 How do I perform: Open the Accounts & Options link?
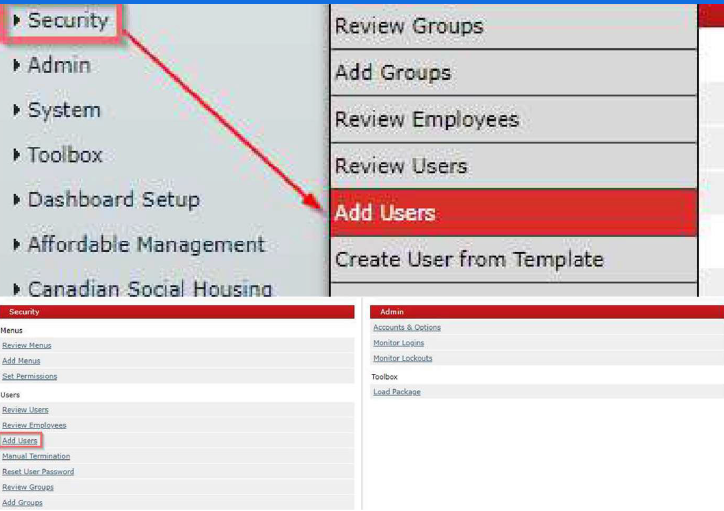point(406,327)
